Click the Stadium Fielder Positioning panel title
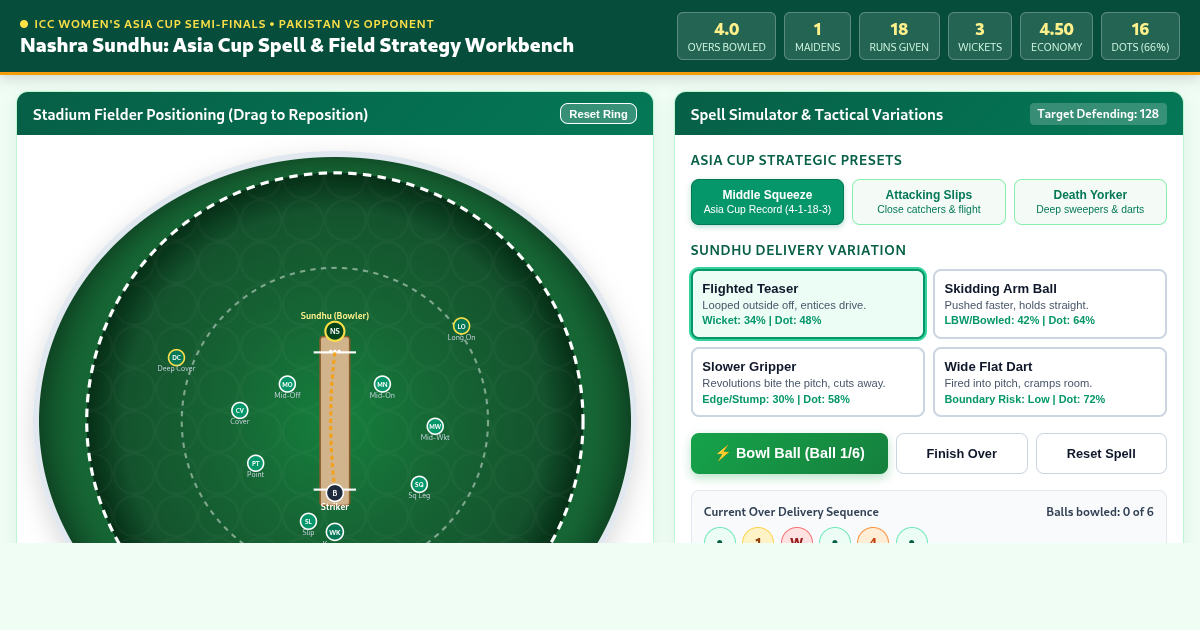 200,114
